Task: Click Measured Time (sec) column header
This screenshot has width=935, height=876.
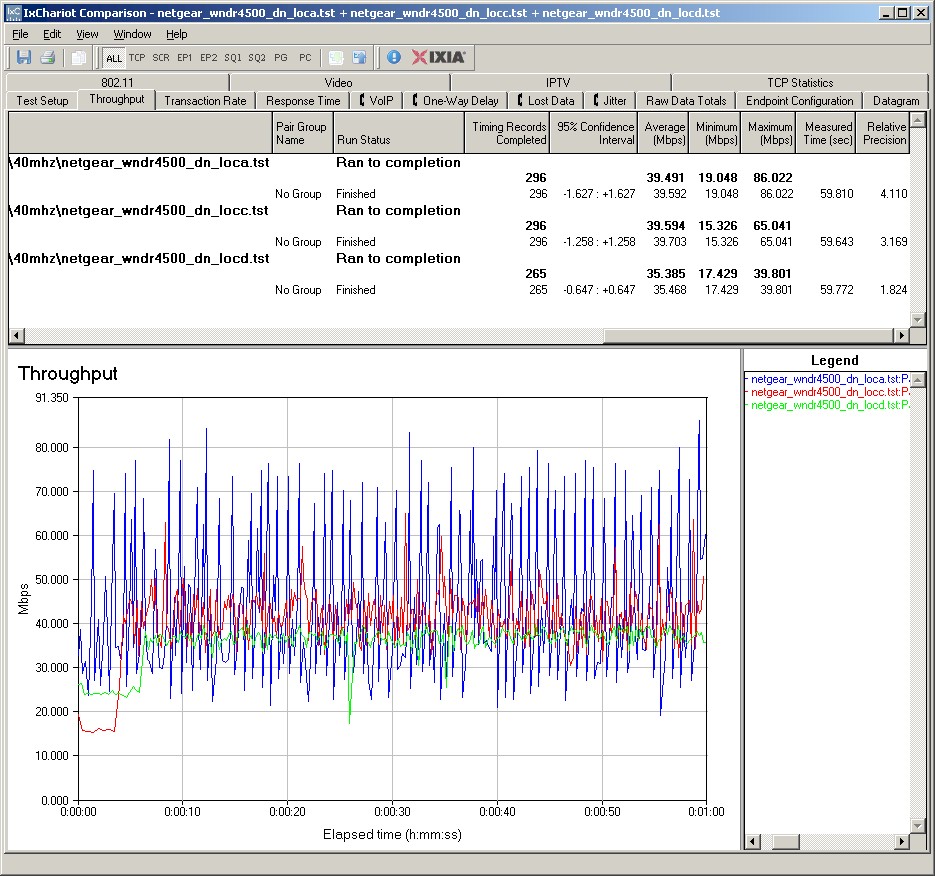Action: [826, 133]
